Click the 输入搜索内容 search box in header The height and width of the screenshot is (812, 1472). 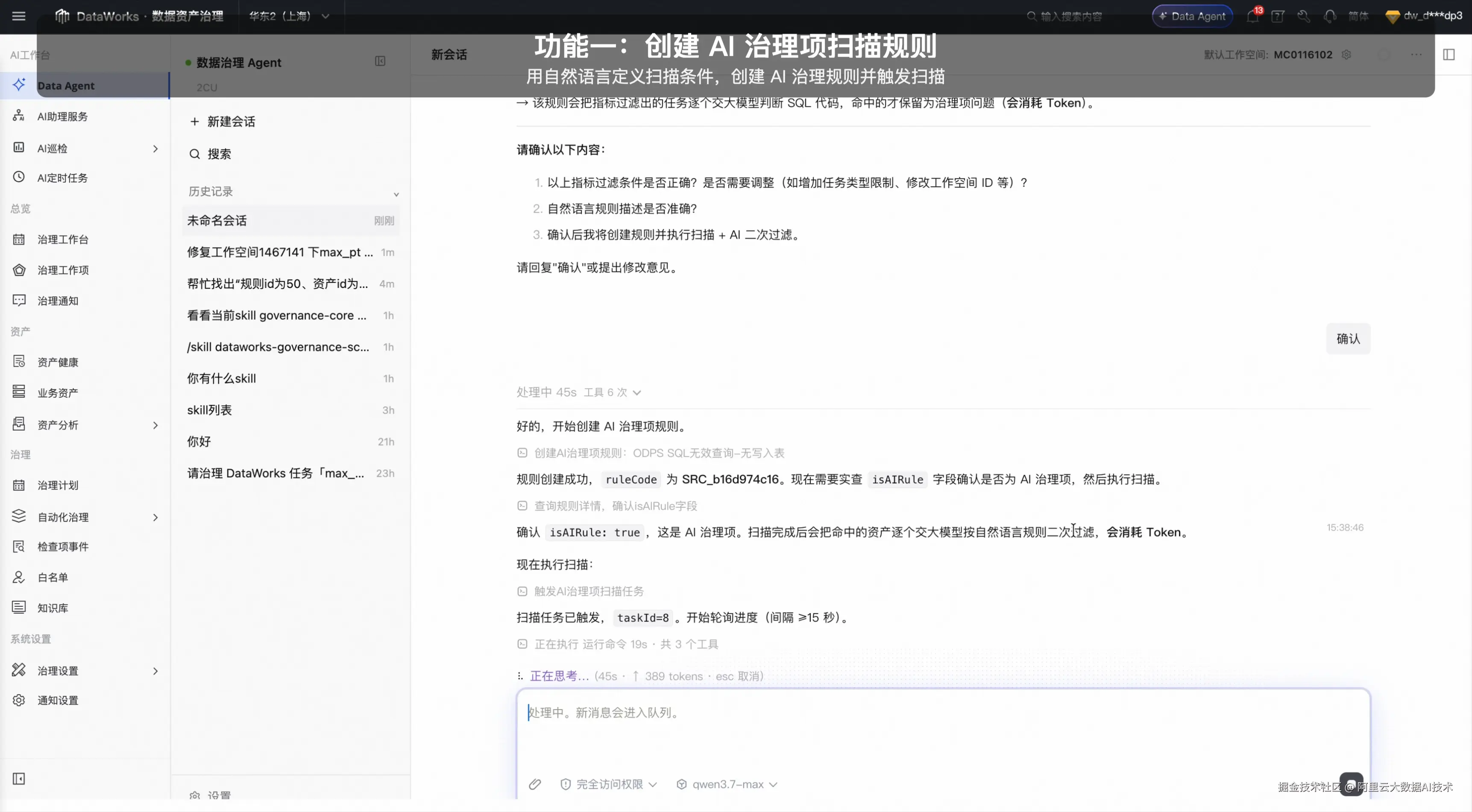click(x=1064, y=16)
